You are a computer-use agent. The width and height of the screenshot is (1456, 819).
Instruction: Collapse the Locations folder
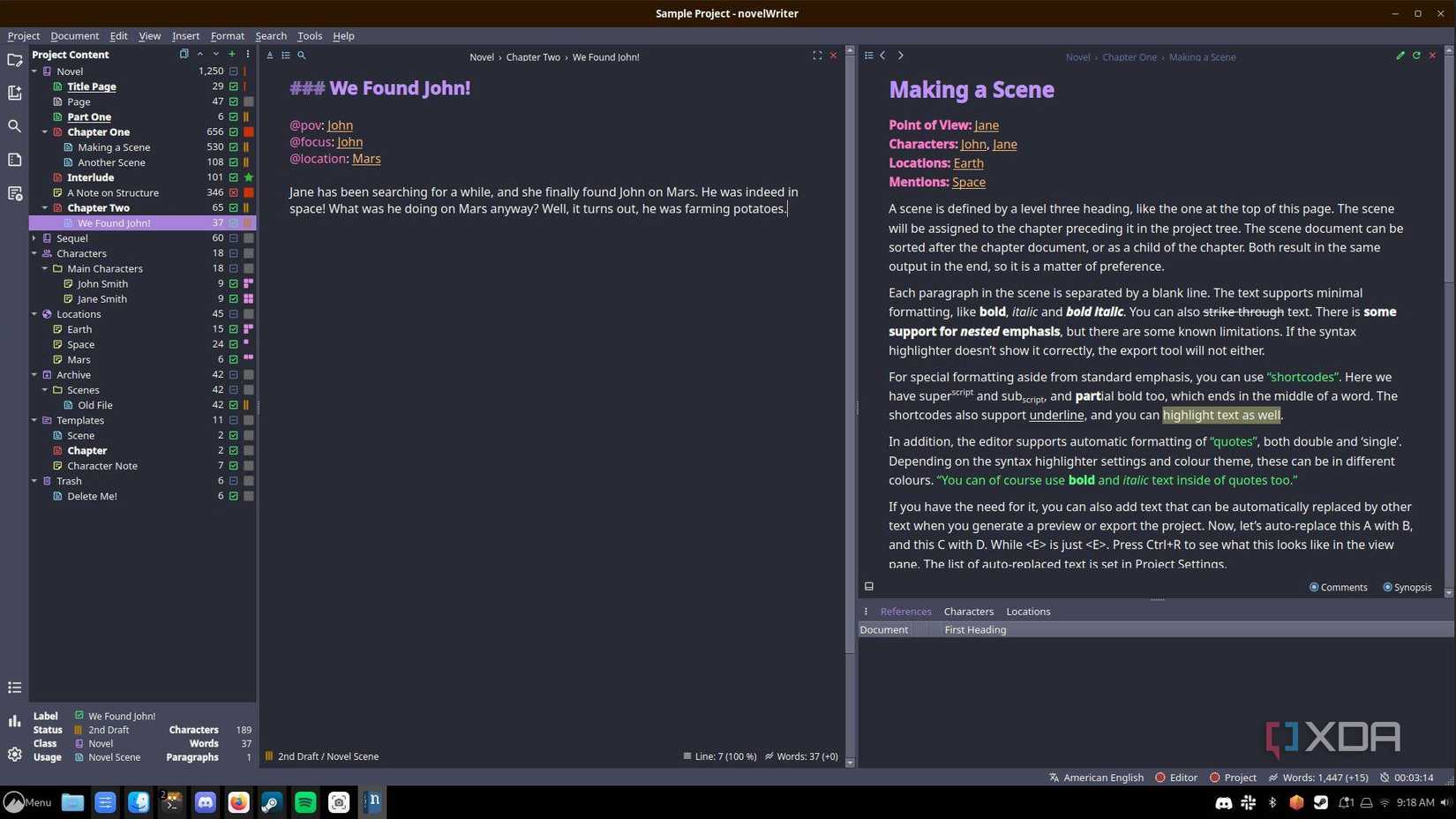34,314
